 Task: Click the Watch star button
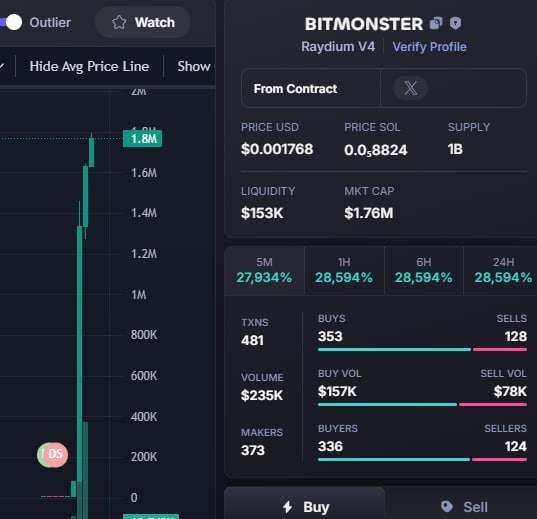tap(143, 23)
